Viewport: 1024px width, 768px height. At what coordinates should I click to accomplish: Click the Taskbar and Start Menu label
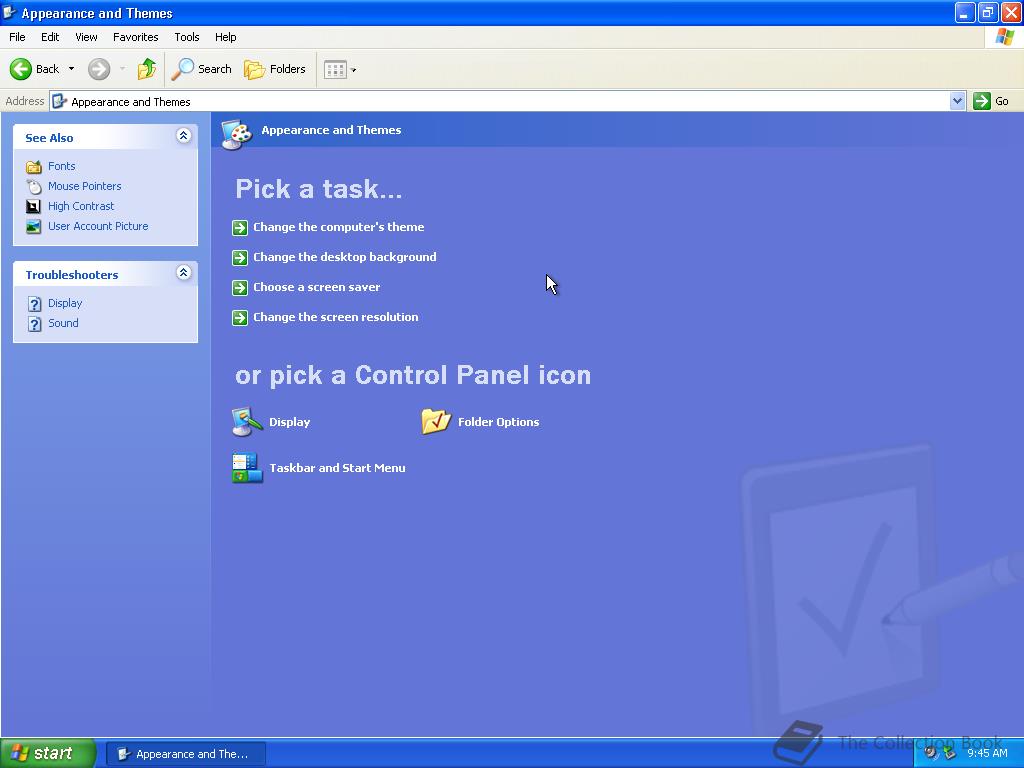(x=337, y=468)
